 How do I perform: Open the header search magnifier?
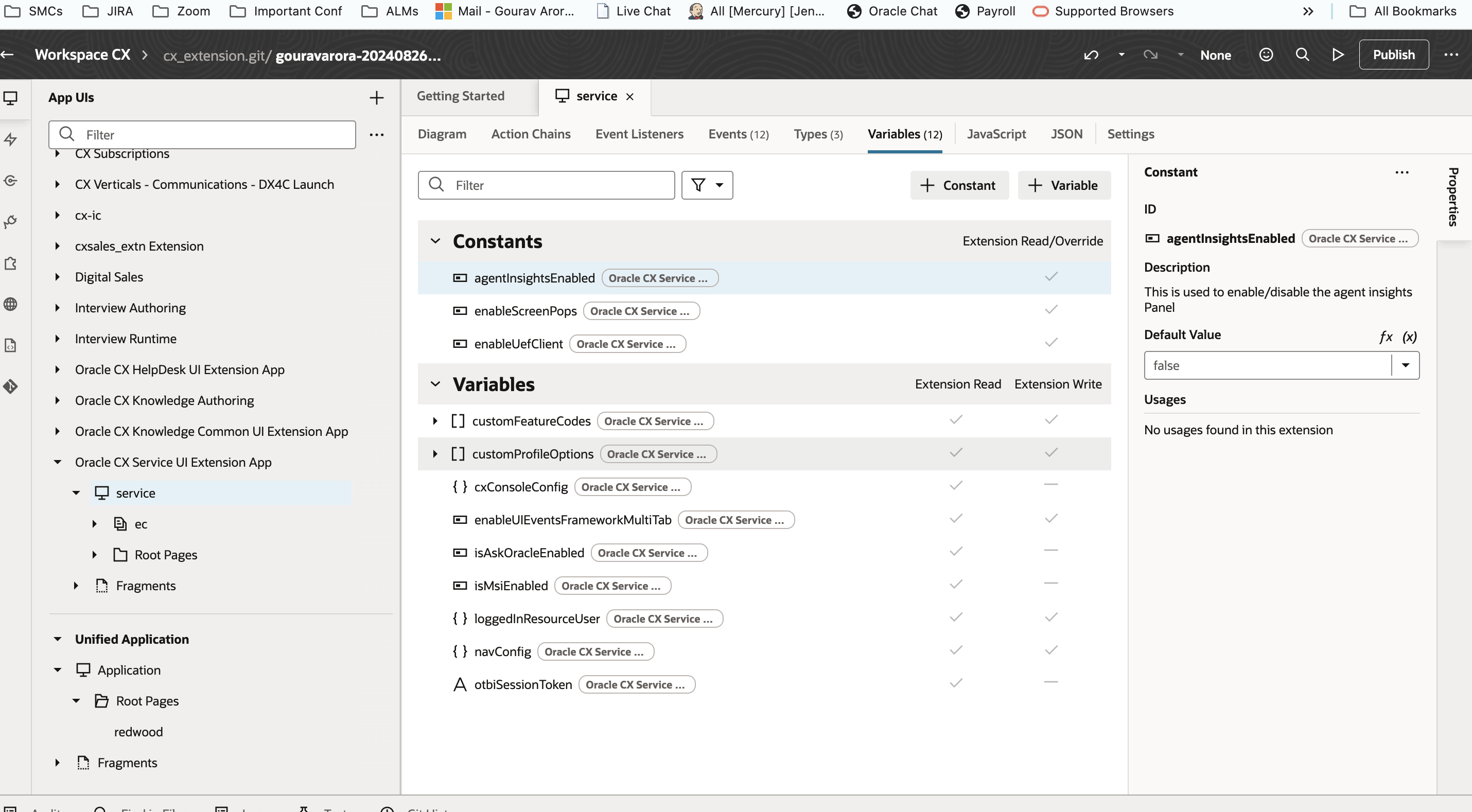(x=1302, y=55)
